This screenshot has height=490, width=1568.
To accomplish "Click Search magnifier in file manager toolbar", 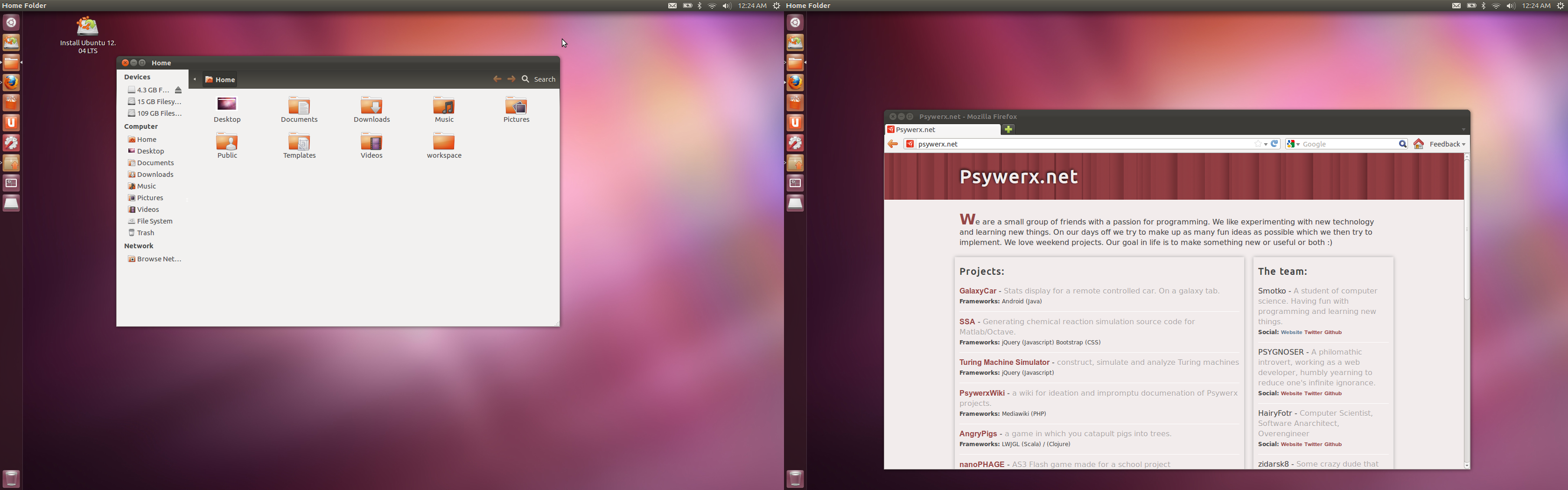I will (525, 79).
